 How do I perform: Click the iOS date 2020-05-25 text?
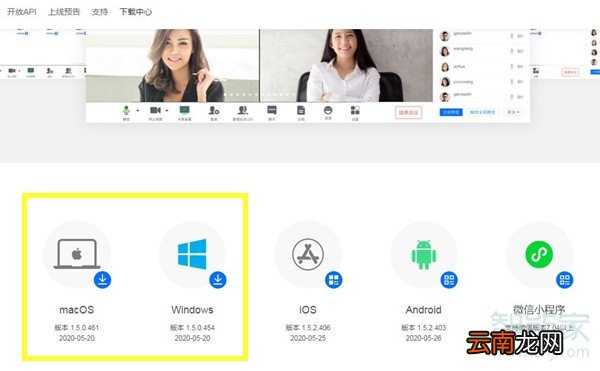[308, 338]
